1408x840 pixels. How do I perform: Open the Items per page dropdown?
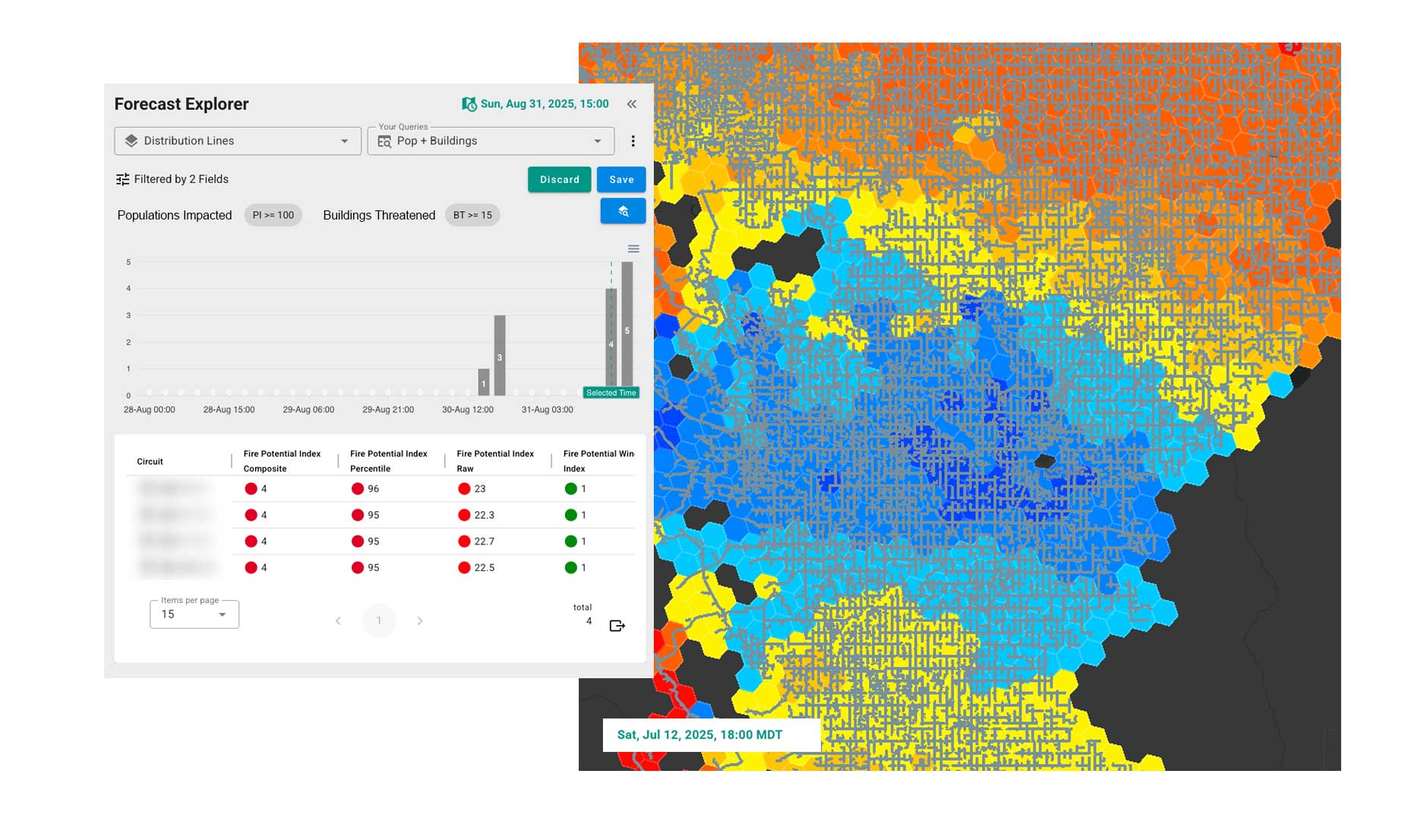coord(194,614)
